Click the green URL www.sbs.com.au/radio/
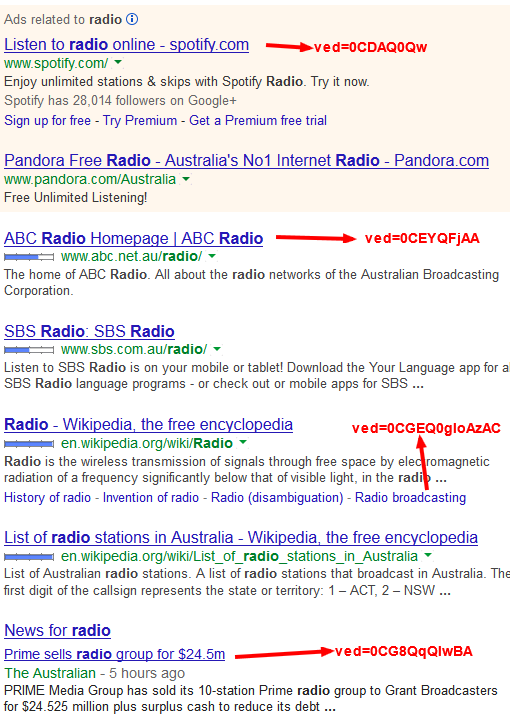The image size is (510, 721). point(134,349)
